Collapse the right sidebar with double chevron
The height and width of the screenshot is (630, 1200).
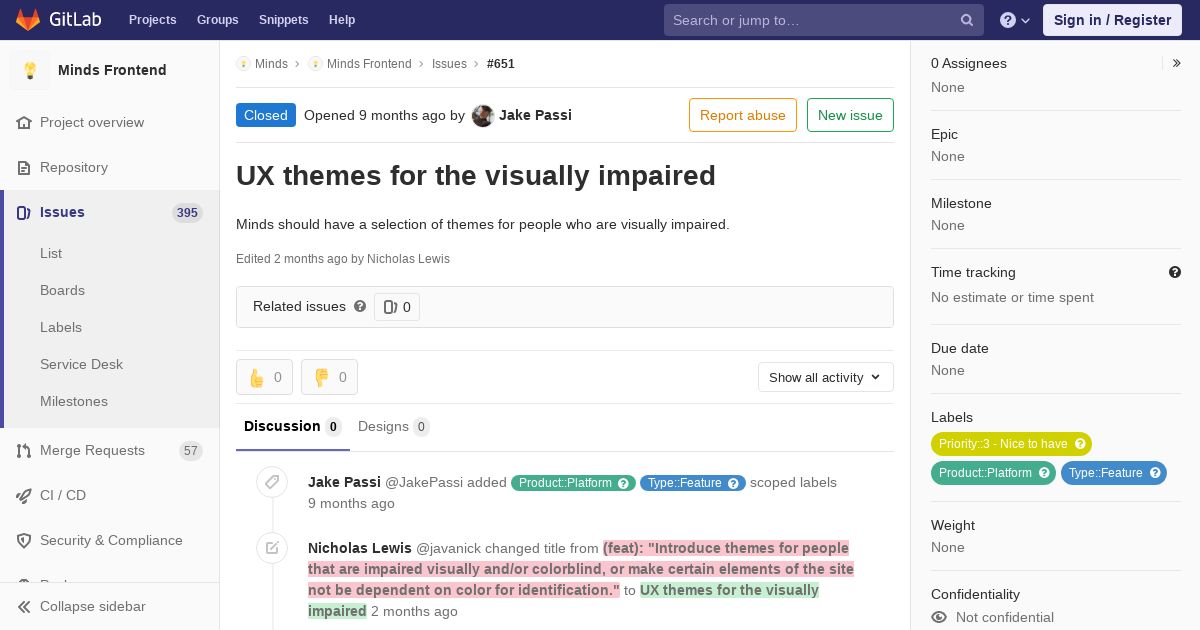1177,63
